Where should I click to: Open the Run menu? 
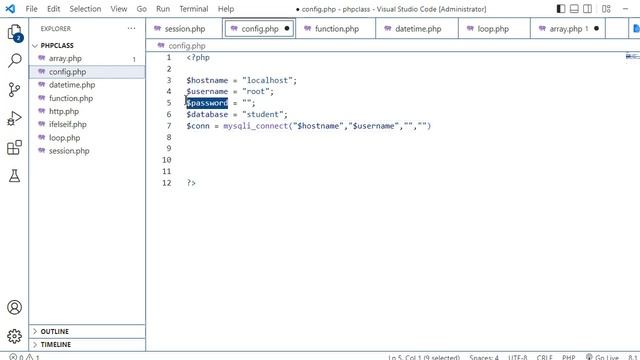[163, 9]
